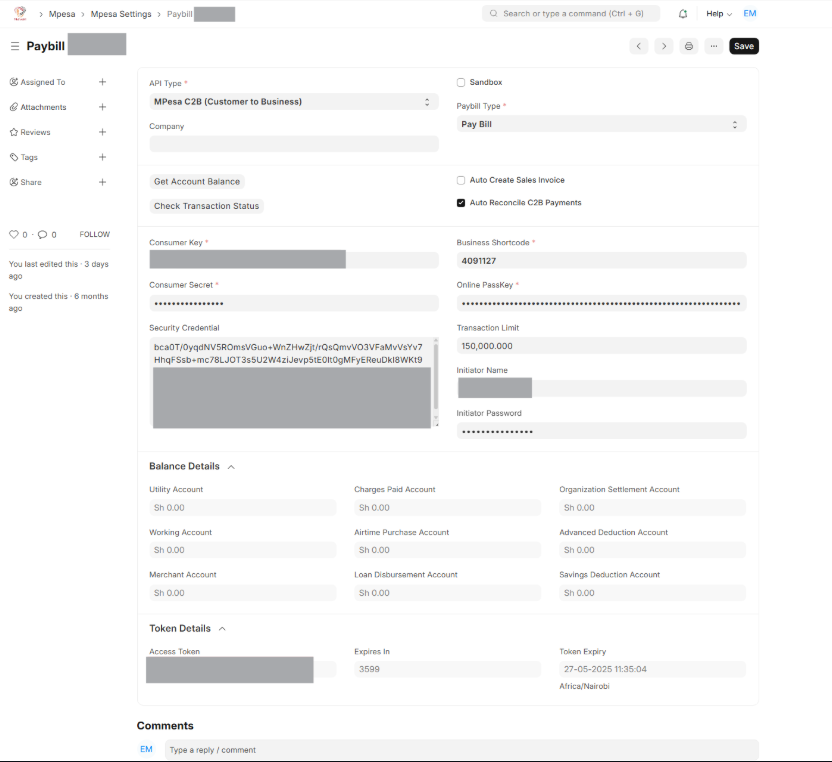
Task: Click Advanced Deduction Account value
Action: click(652, 550)
